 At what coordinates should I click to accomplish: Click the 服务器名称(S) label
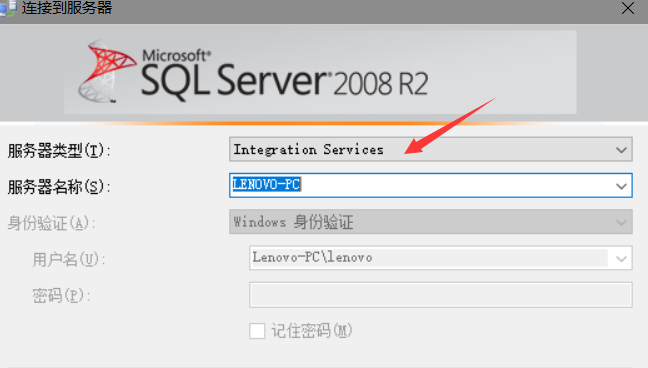coord(59,187)
